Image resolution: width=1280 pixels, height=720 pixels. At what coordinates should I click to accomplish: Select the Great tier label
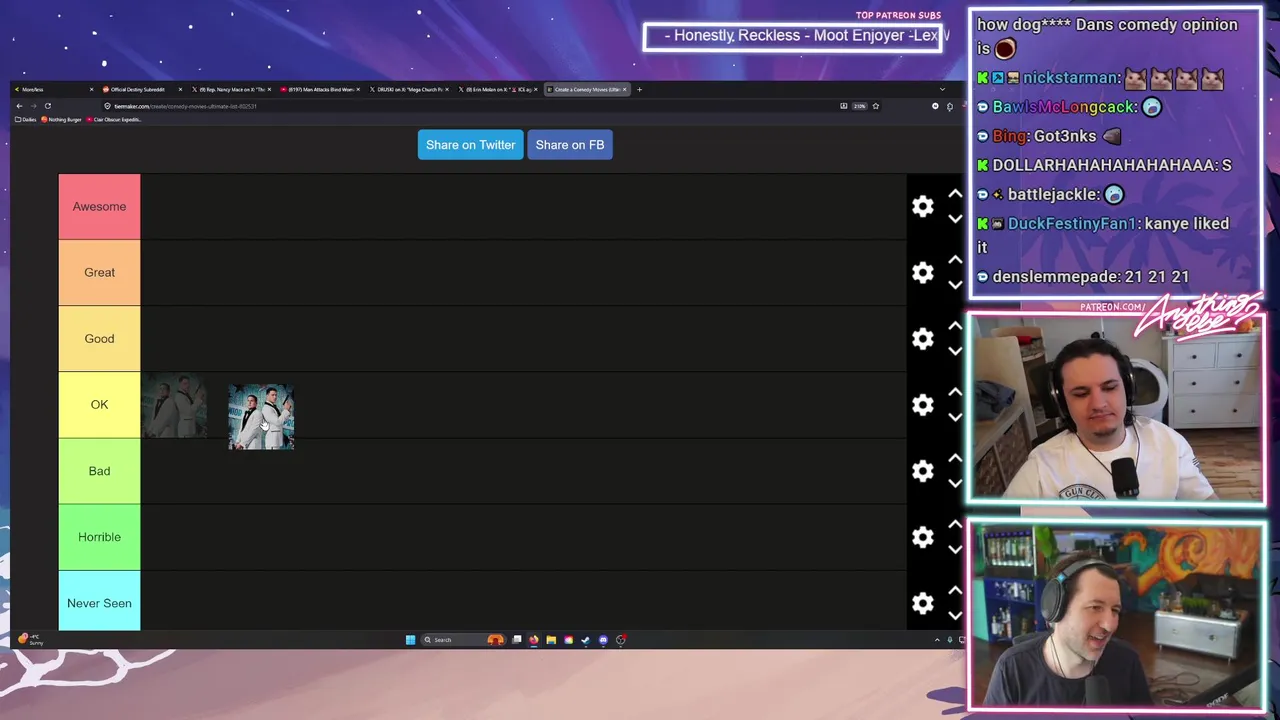click(99, 272)
